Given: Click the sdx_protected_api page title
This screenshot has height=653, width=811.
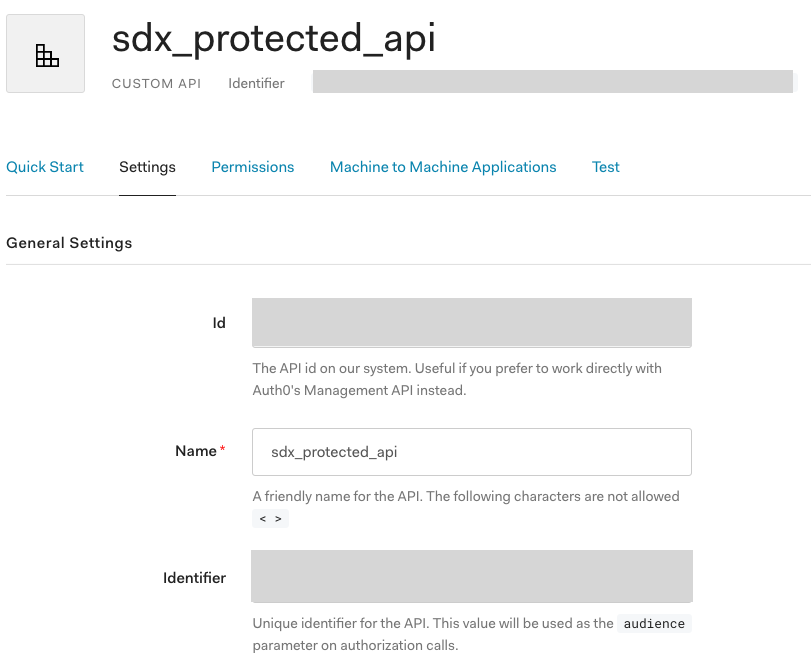Looking at the screenshot, I should point(274,39).
